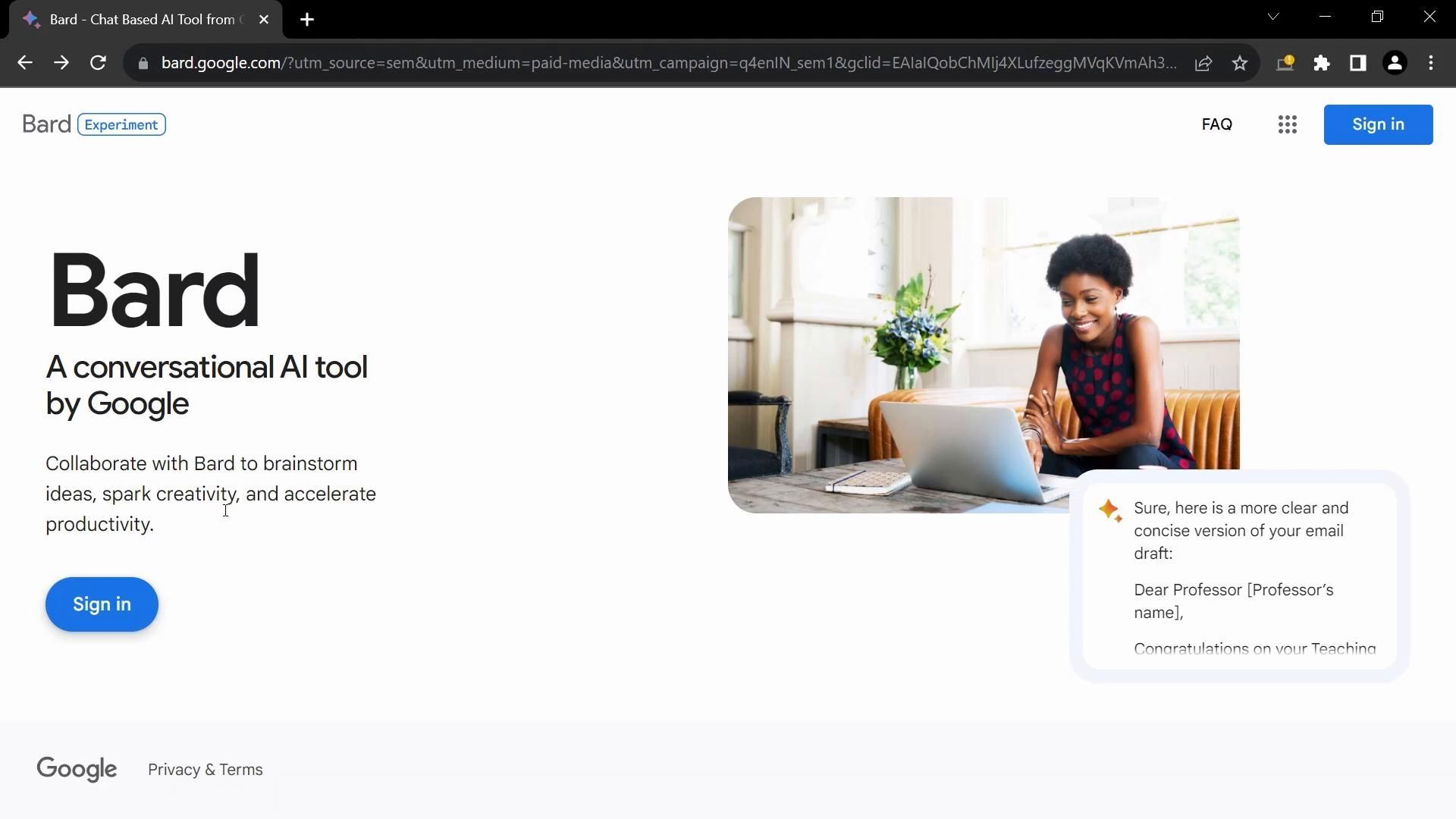The height and width of the screenshot is (819, 1456).
Task: Open a new tab with plus button
Action: tap(307, 20)
